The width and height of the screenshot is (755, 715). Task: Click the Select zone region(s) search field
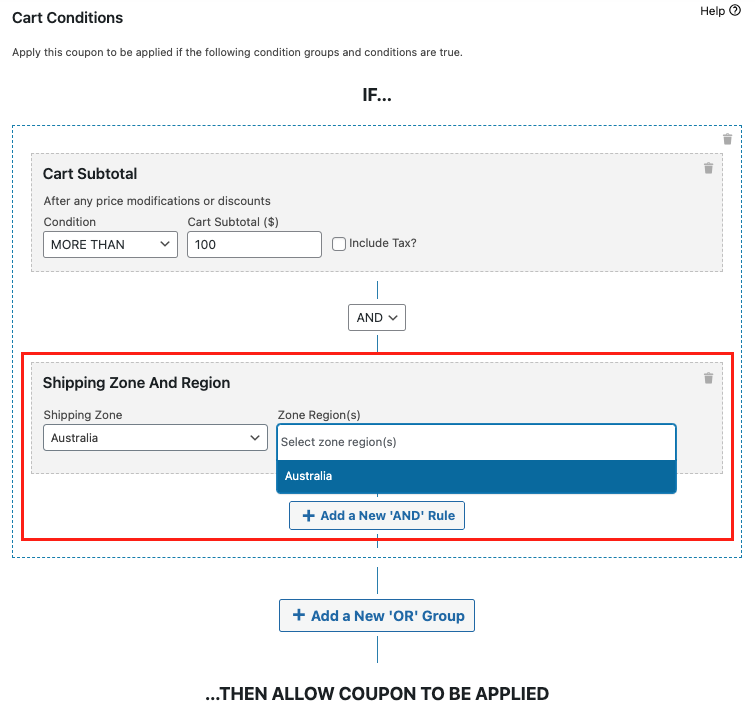477,442
